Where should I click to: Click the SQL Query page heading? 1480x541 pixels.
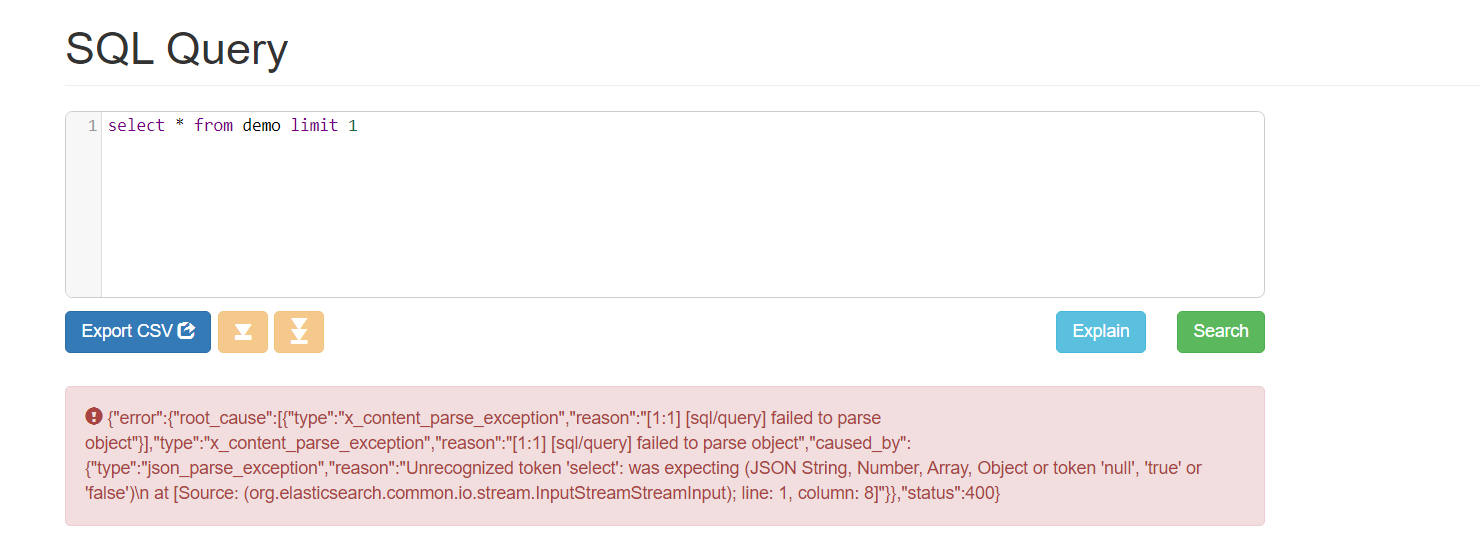point(176,48)
